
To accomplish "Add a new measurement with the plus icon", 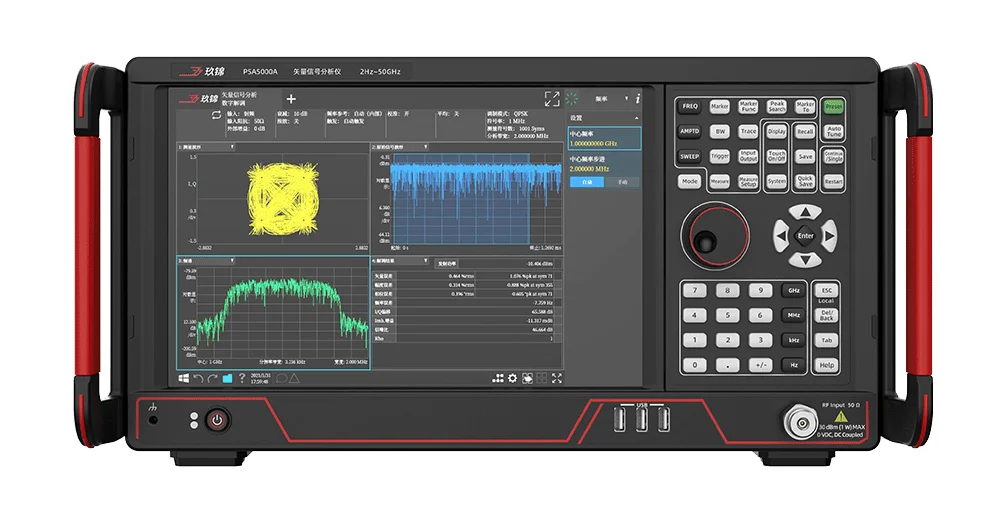I will [x=291, y=98].
